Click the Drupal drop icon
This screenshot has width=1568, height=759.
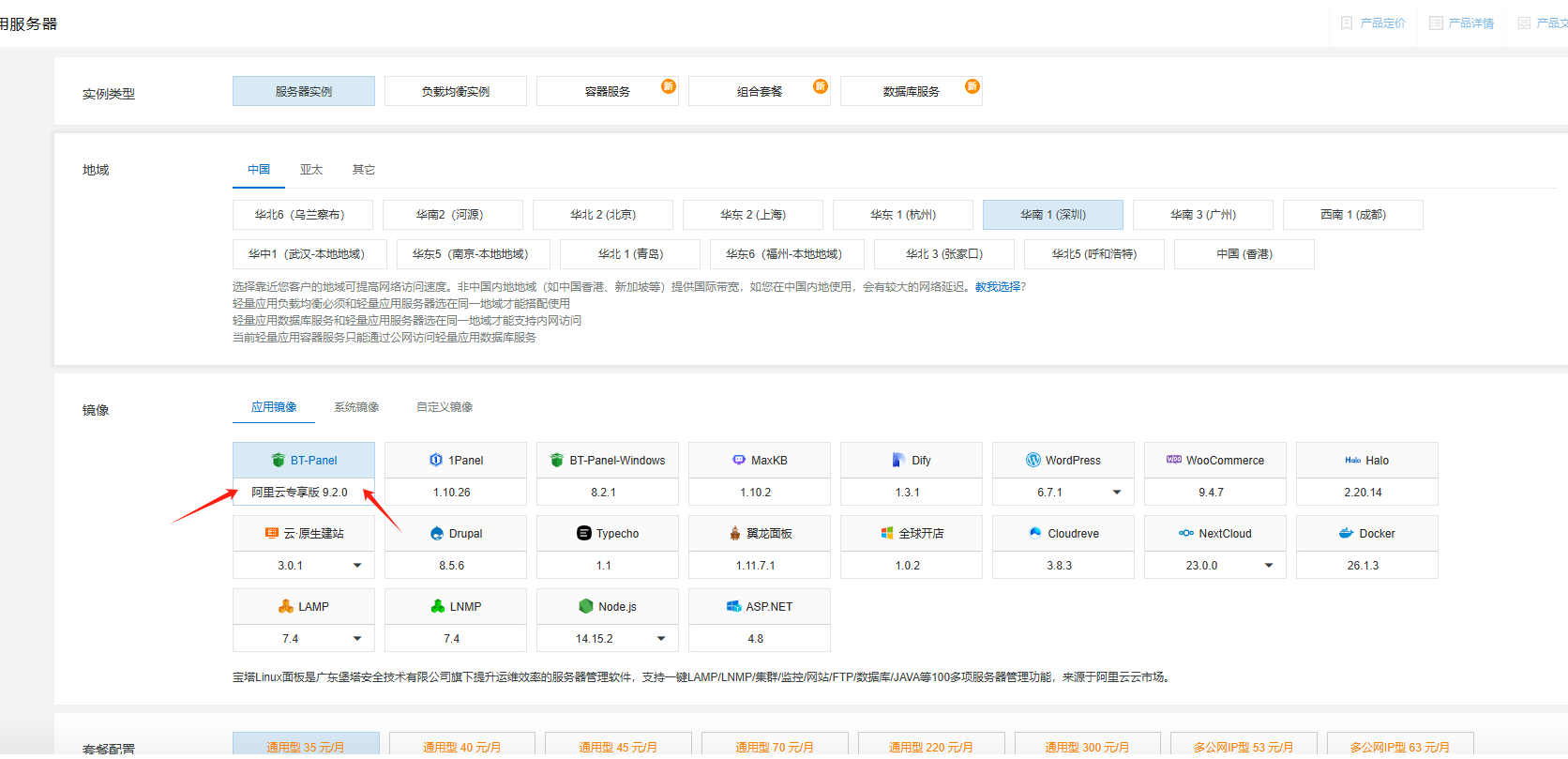pos(437,533)
